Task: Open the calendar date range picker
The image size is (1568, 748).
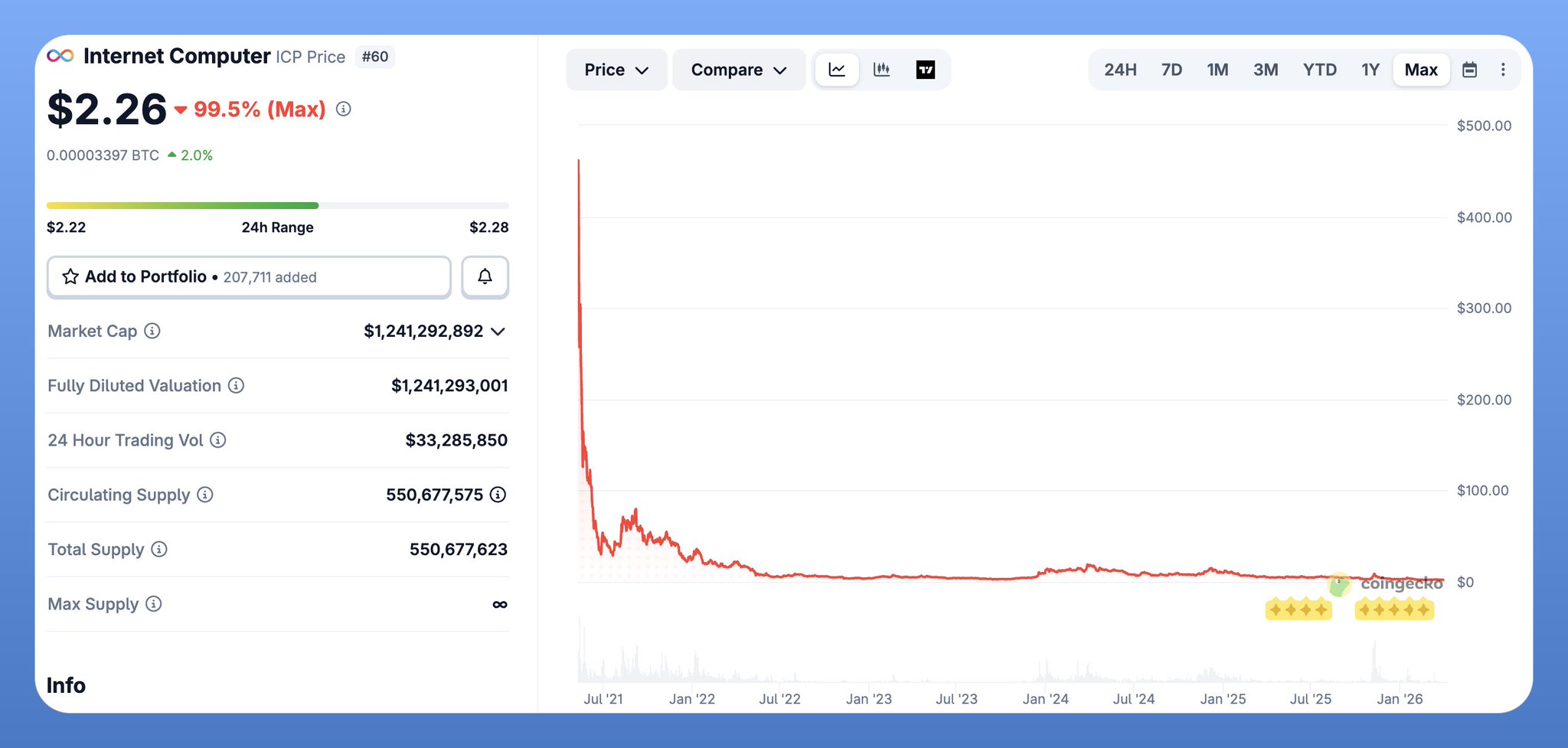Action: pyautogui.click(x=1469, y=70)
